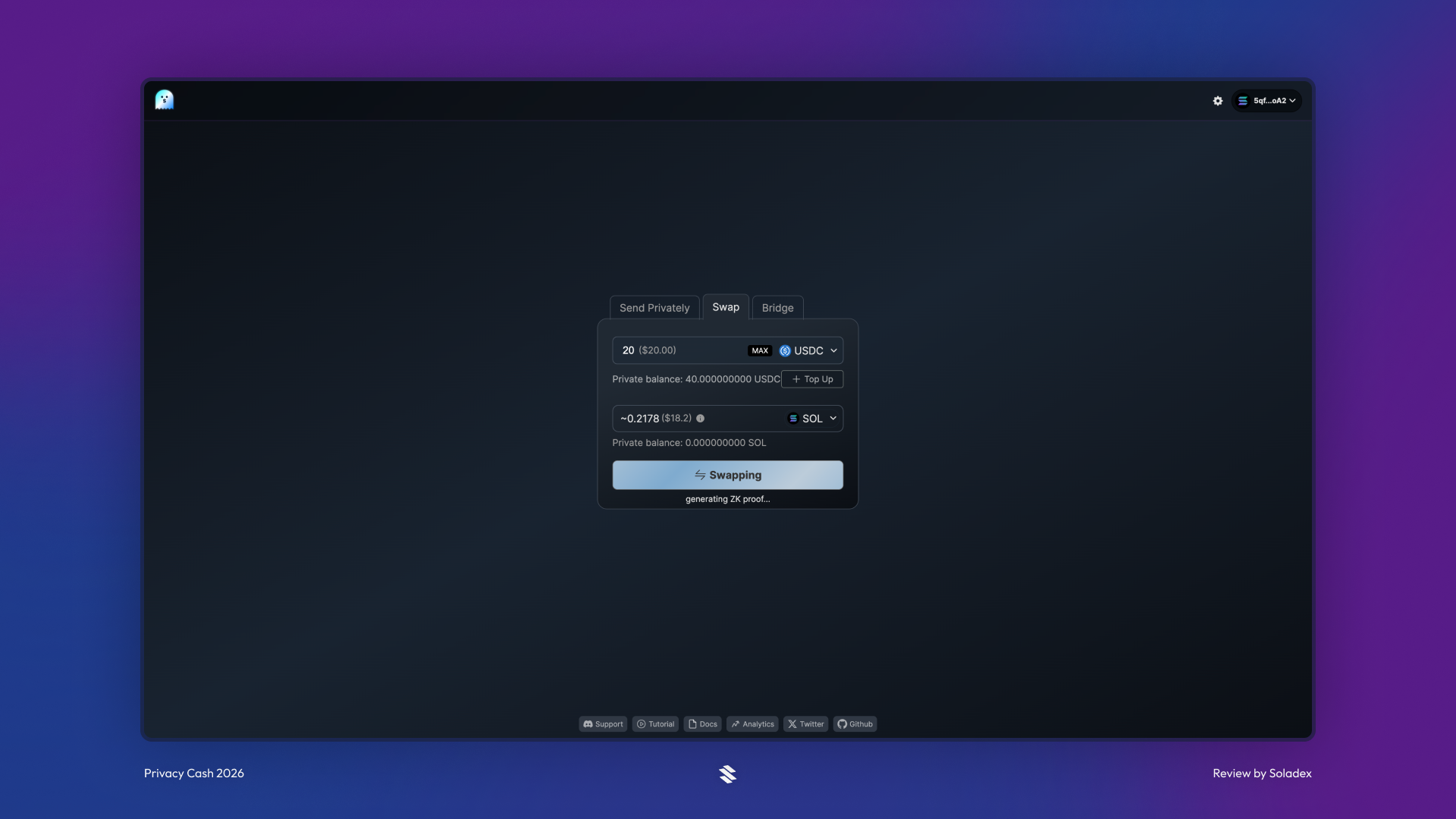This screenshot has width=1456, height=819.
Task: Select the Swap tab
Action: [725, 306]
